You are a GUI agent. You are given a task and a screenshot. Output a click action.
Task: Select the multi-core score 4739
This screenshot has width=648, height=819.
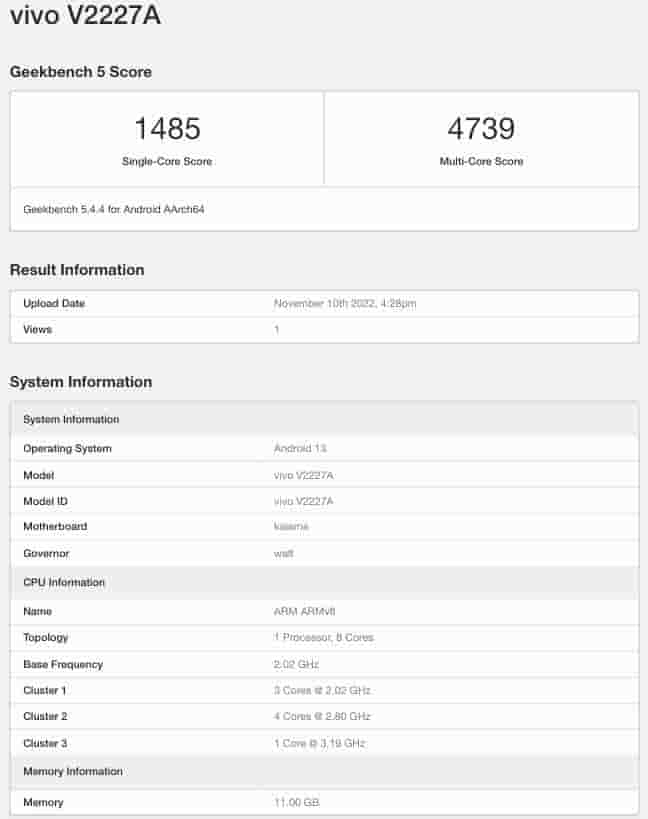(x=481, y=129)
